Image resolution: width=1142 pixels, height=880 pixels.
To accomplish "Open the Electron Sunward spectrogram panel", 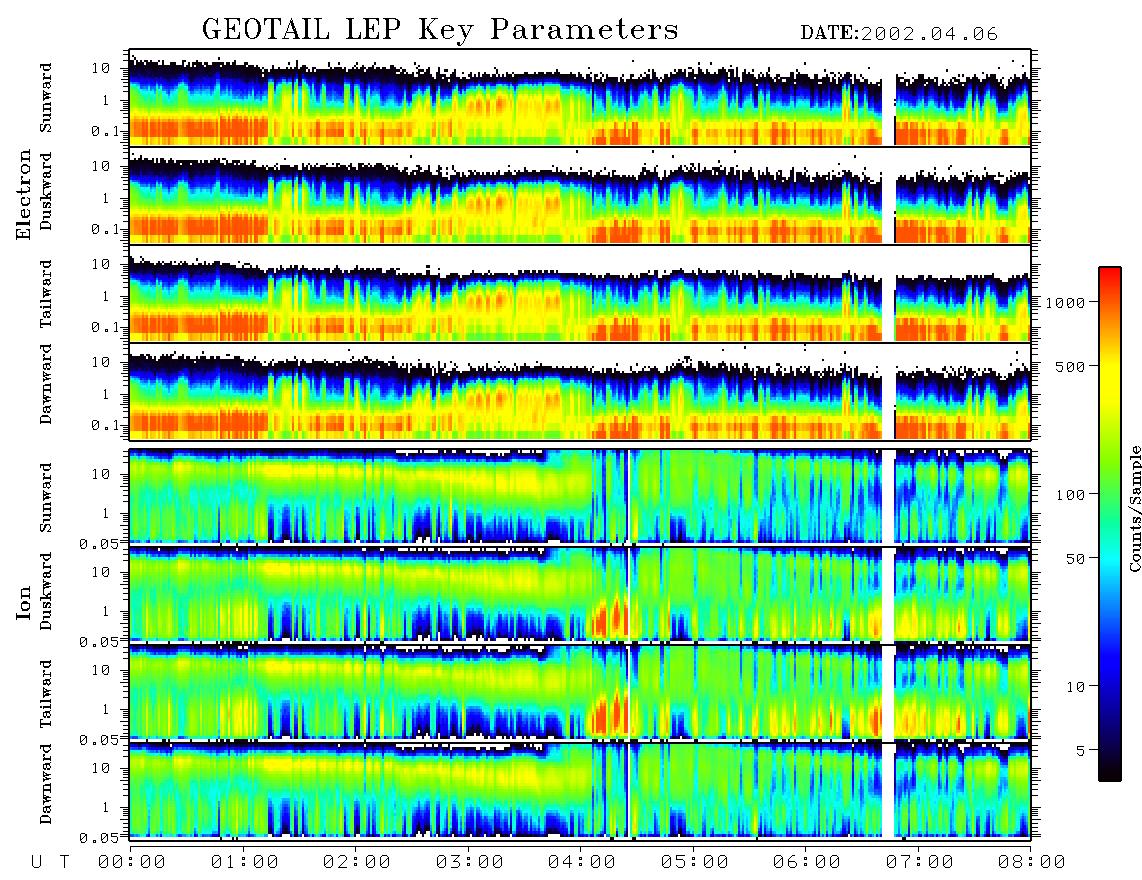I will pos(580,97).
